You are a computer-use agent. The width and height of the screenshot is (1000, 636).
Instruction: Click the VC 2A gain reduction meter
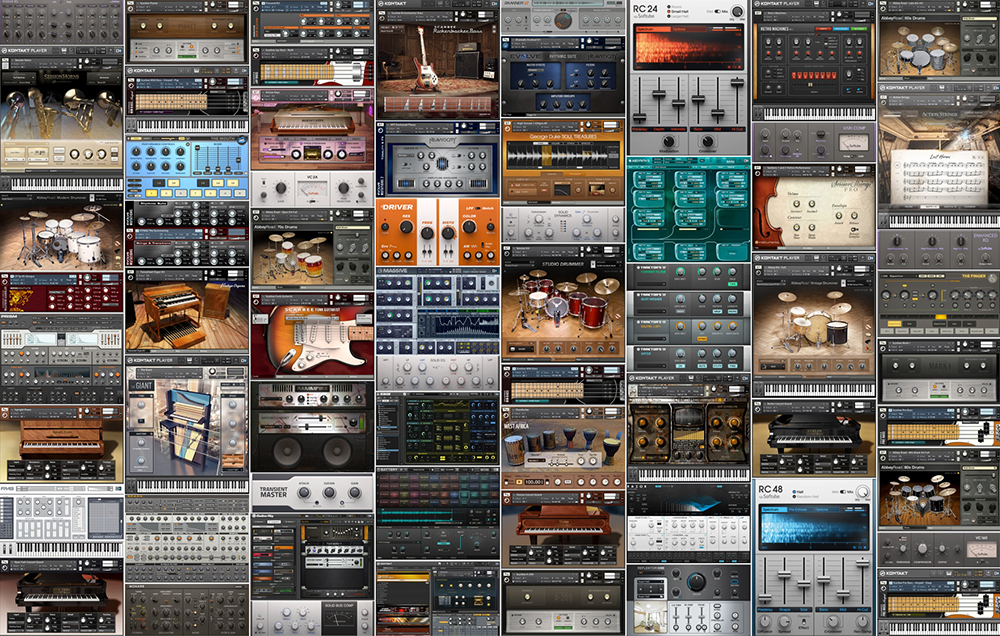click(x=312, y=189)
